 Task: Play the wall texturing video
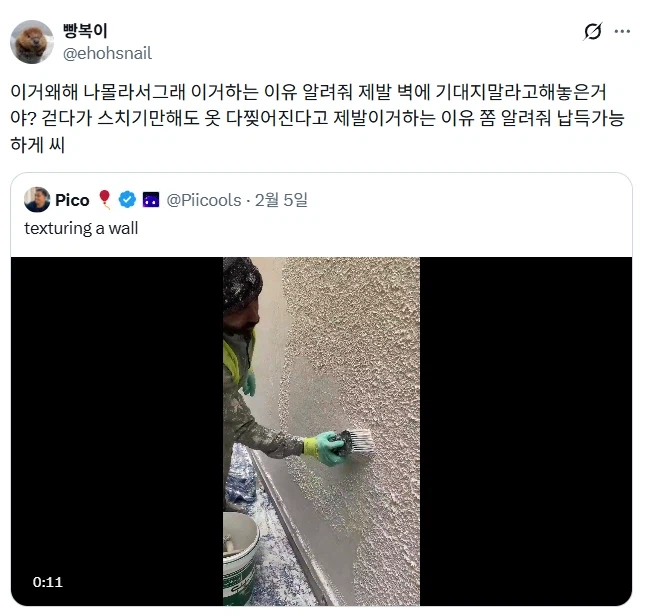[321, 431]
